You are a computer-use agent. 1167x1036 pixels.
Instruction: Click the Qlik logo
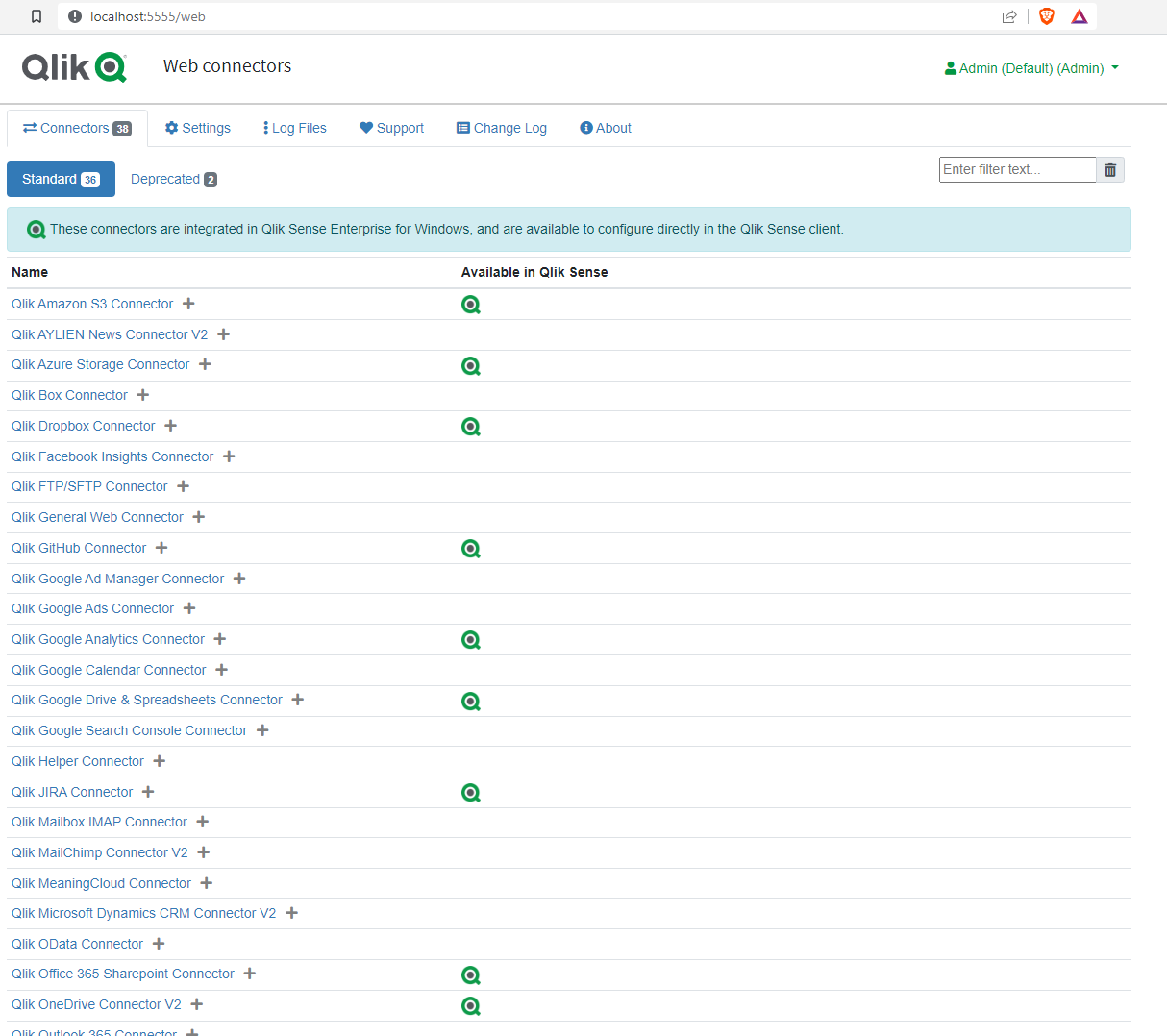tap(74, 67)
